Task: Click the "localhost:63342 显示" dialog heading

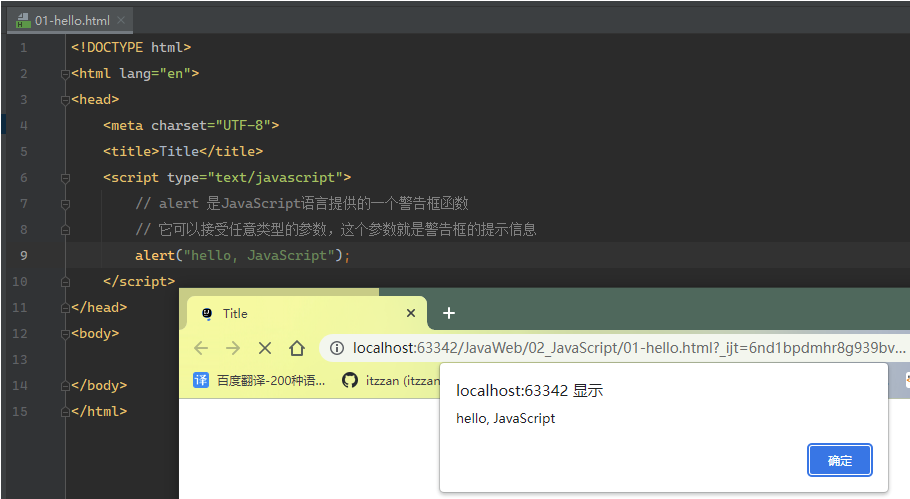Action: [529, 390]
